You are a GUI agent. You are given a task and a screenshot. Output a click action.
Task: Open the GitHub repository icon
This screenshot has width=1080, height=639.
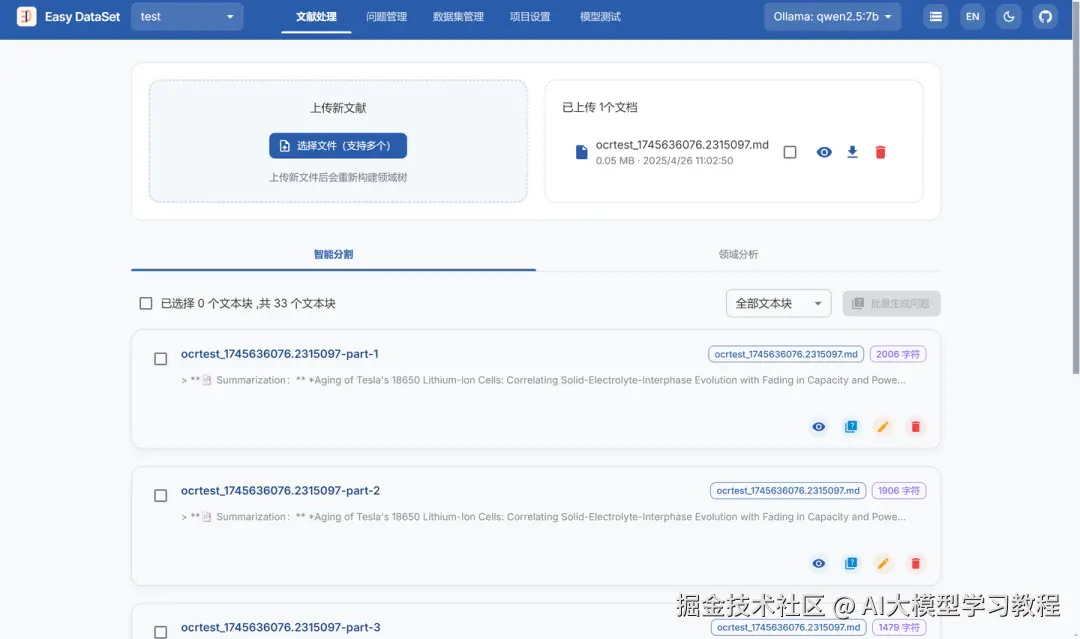(x=1045, y=17)
